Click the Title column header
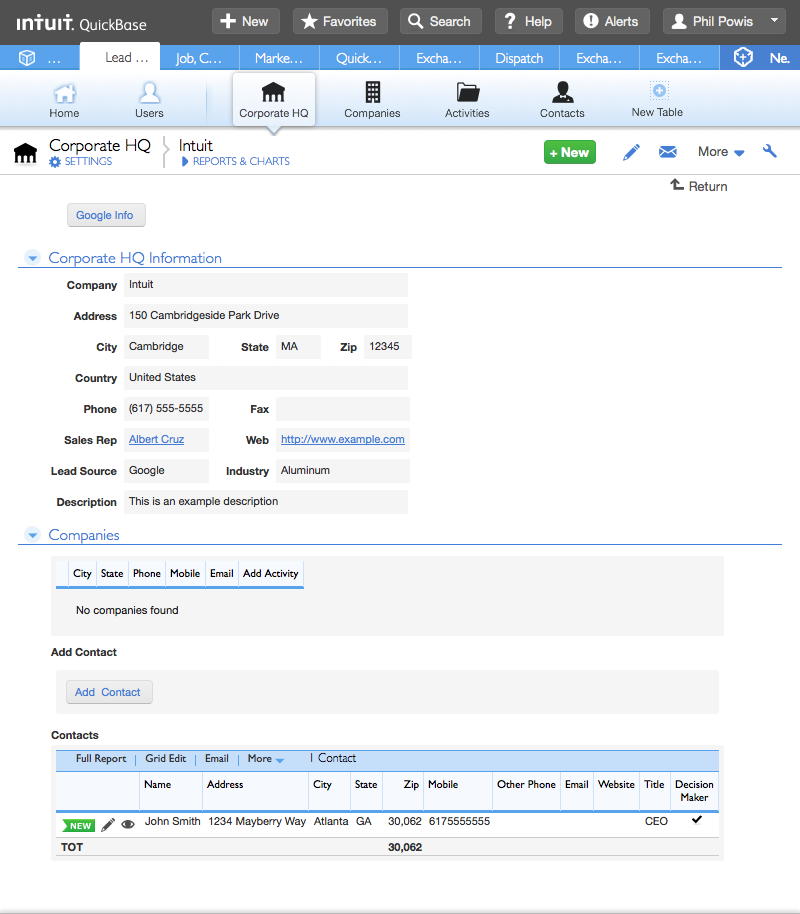The width and height of the screenshot is (800, 914). [654, 785]
